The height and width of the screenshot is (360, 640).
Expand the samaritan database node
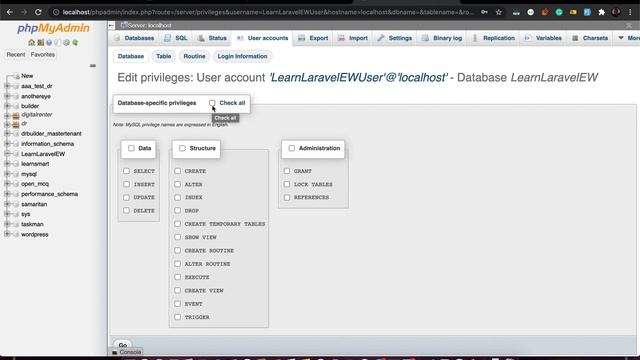(x=7, y=204)
